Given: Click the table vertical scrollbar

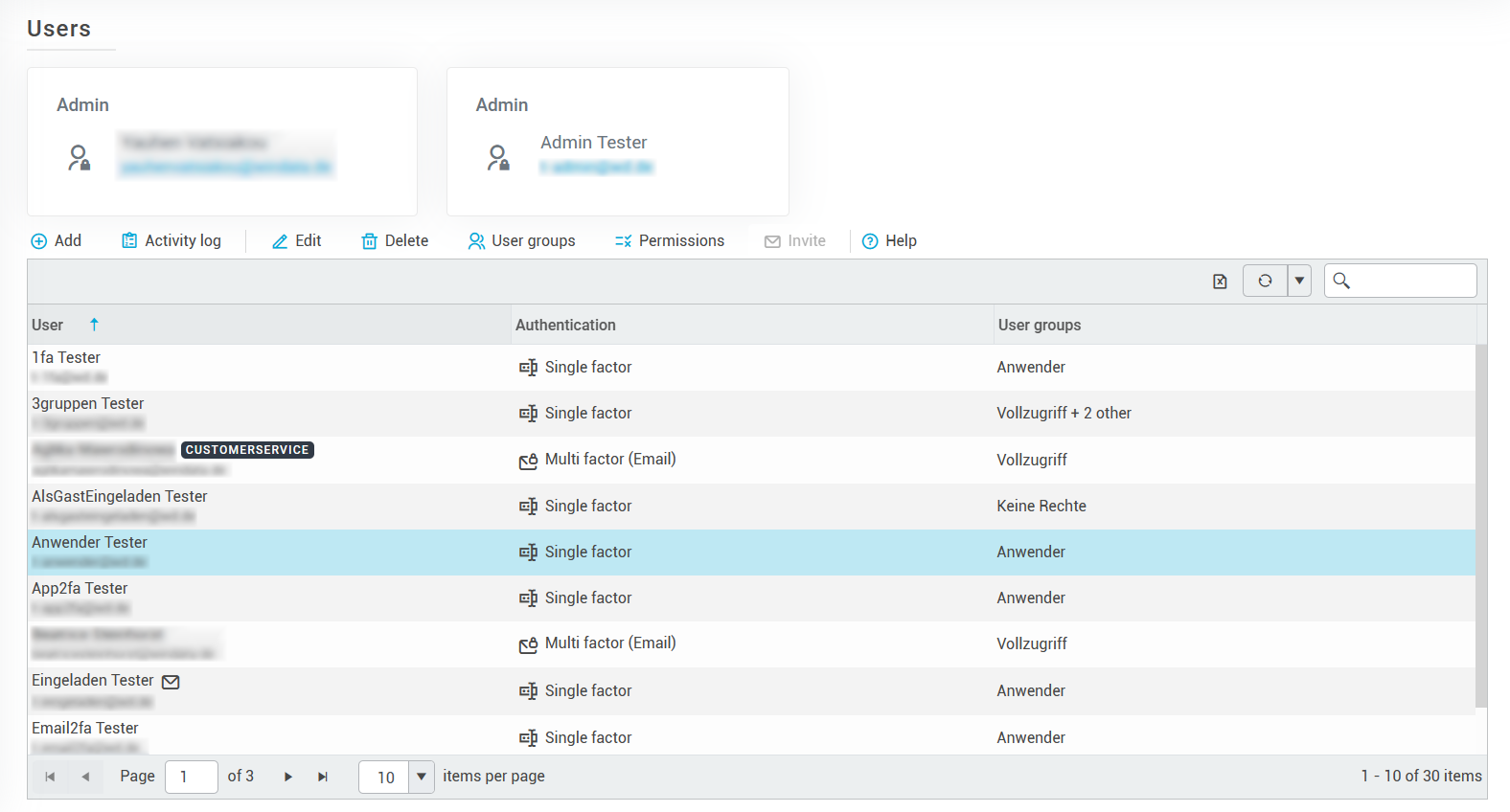Looking at the screenshot, I should point(1480,525).
